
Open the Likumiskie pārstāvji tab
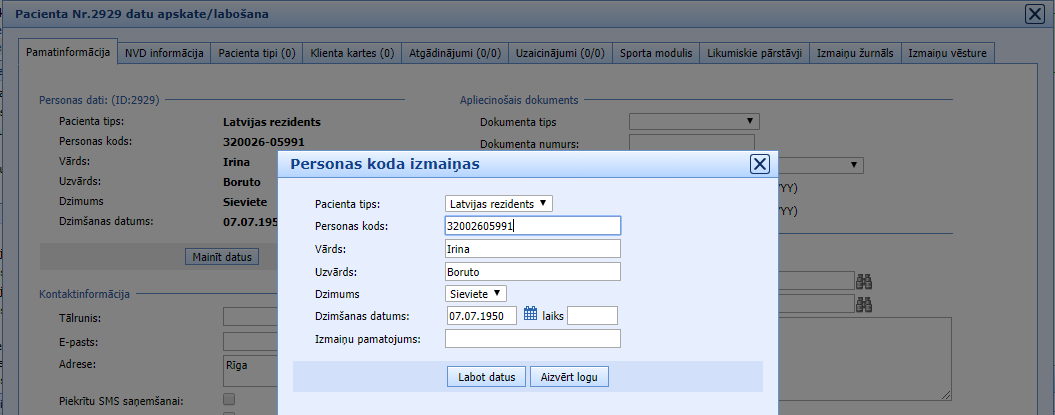(x=753, y=53)
